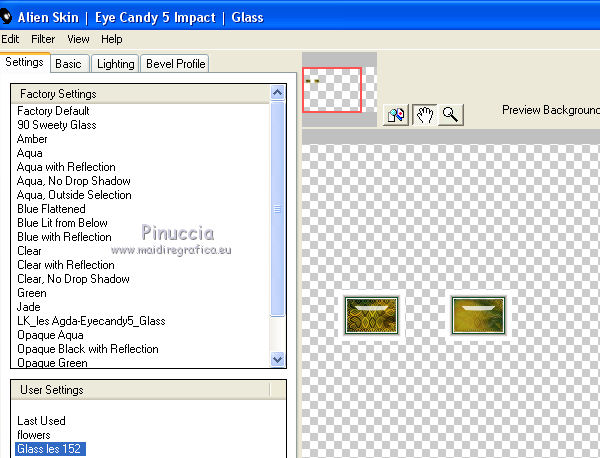Screen dimensions: 600x458
Task: Select the Aqua preset
Action: (x=30, y=153)
